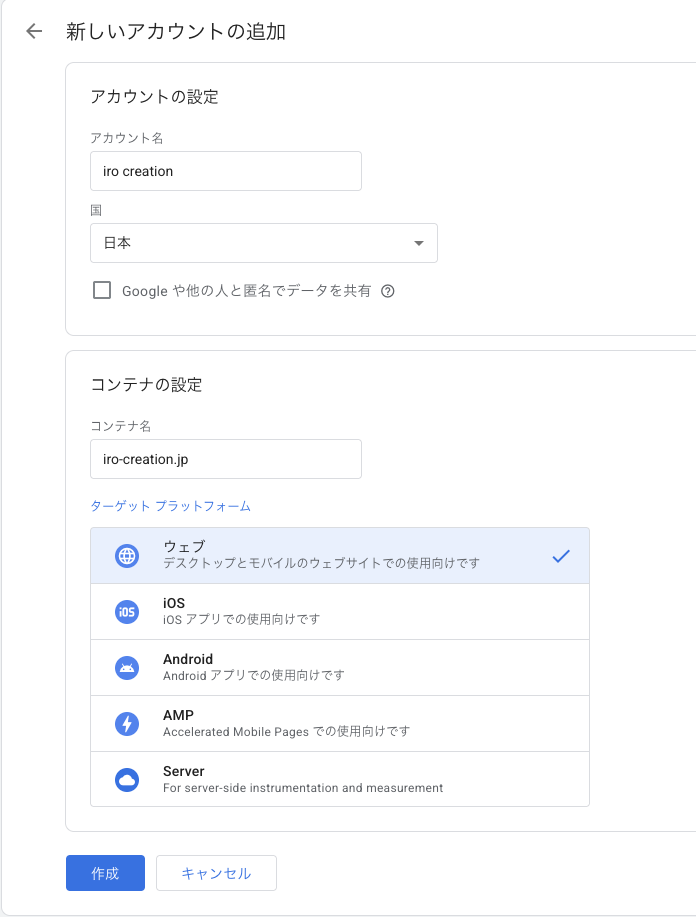696x917 pixels.
Task: Click the help question mark icon
Action: [x=388, y=291]
